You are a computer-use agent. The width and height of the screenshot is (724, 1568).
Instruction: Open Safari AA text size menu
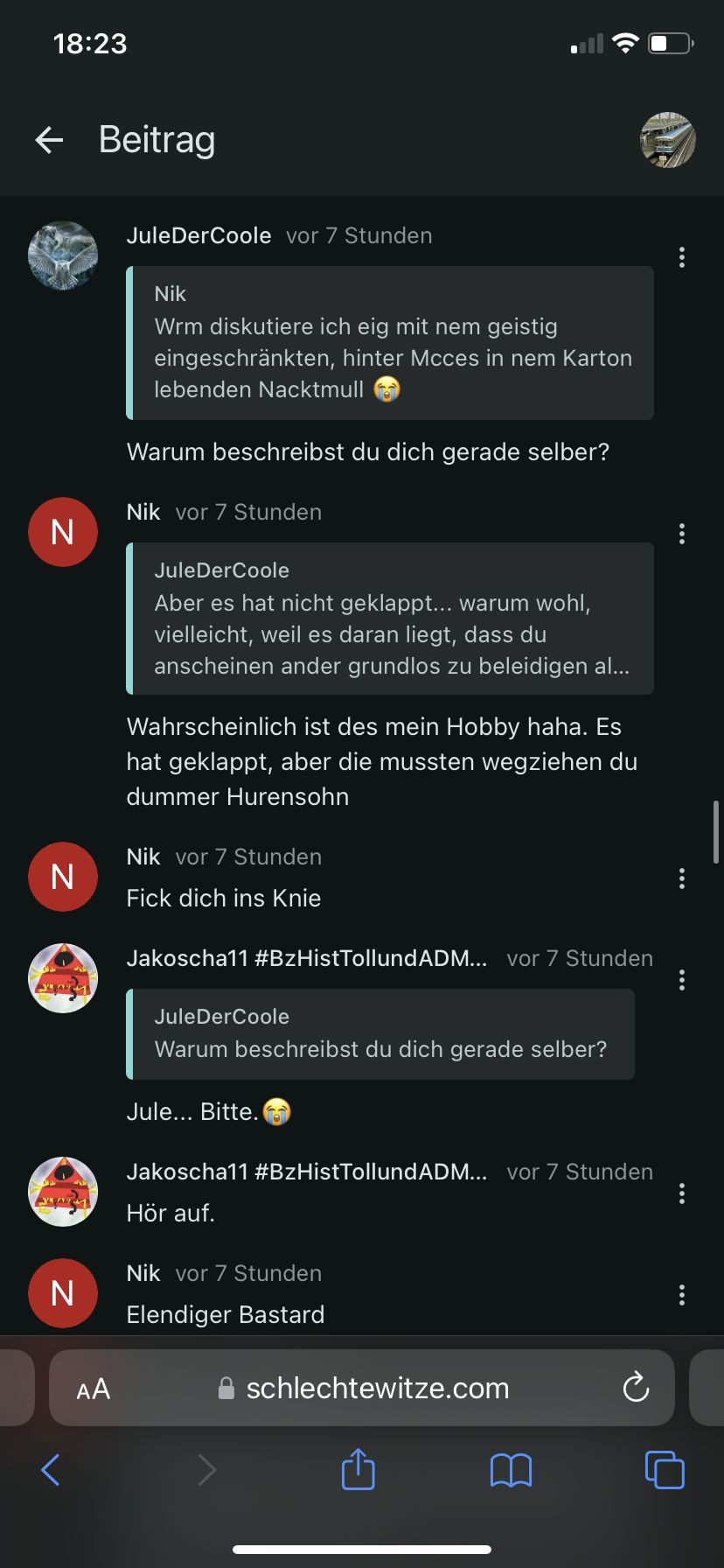[x=94, y=1389]
